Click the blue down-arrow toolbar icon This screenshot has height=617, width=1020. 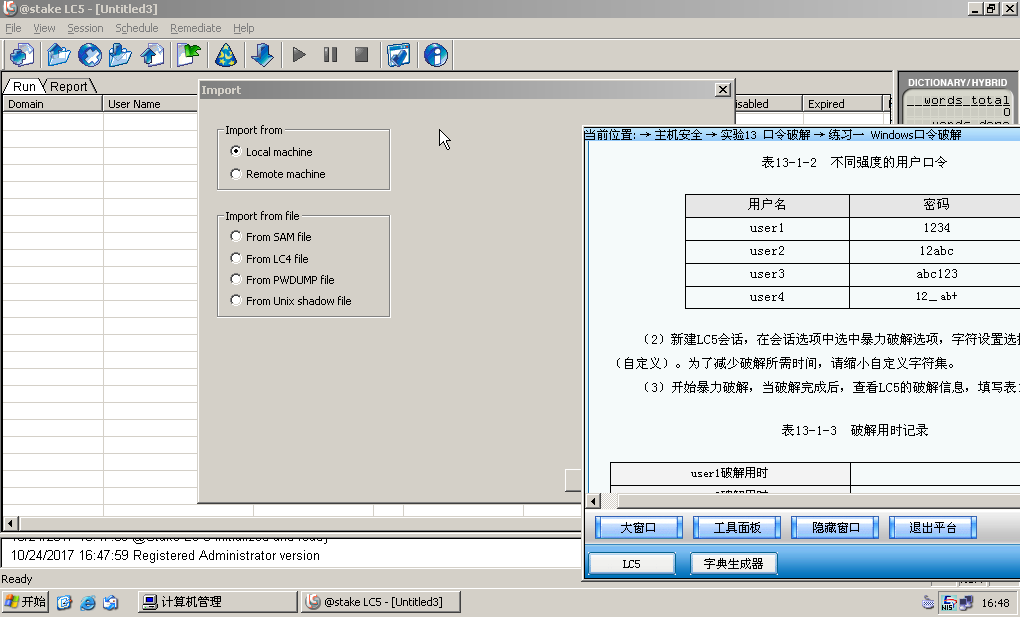tap(262, 55)
